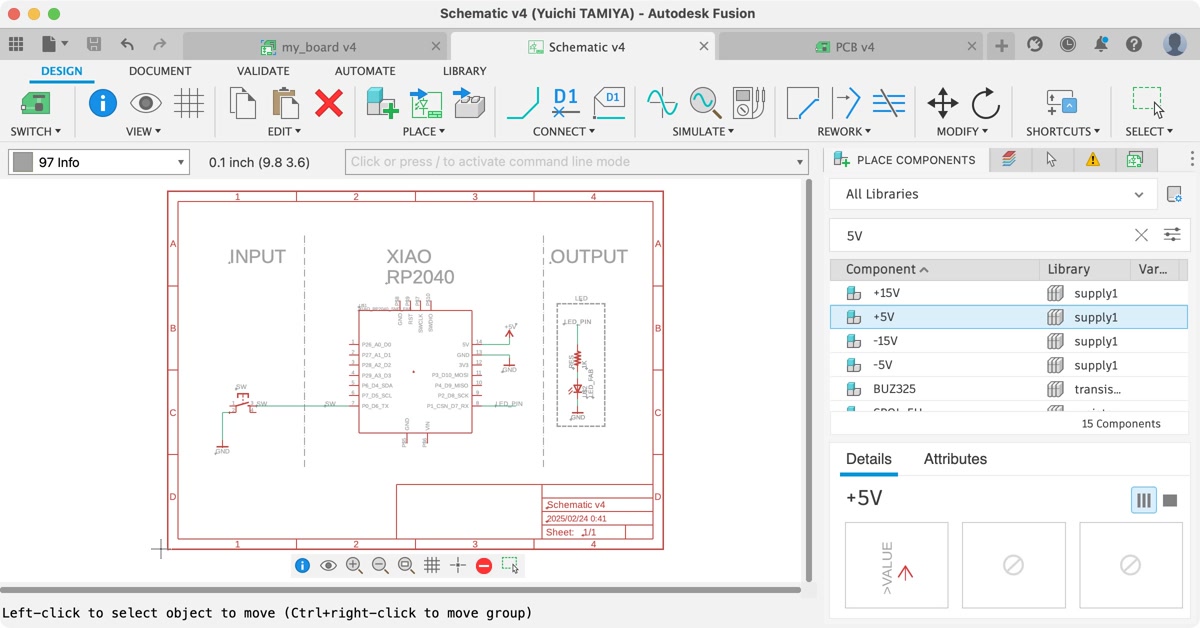
Task: Click the Shortcuts toolbar icon
Action: 1062,103
